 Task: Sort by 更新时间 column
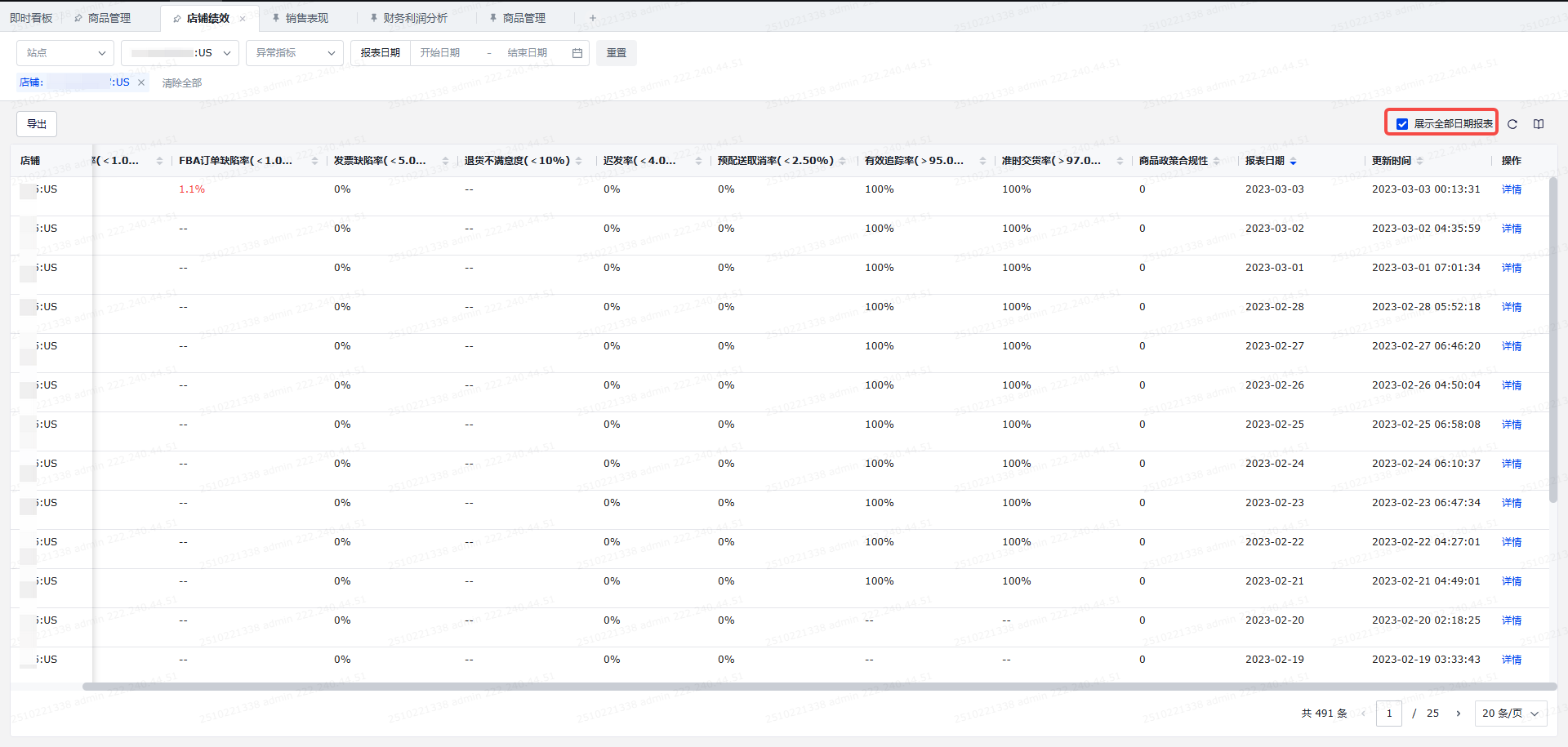(x=1420, y=162)
